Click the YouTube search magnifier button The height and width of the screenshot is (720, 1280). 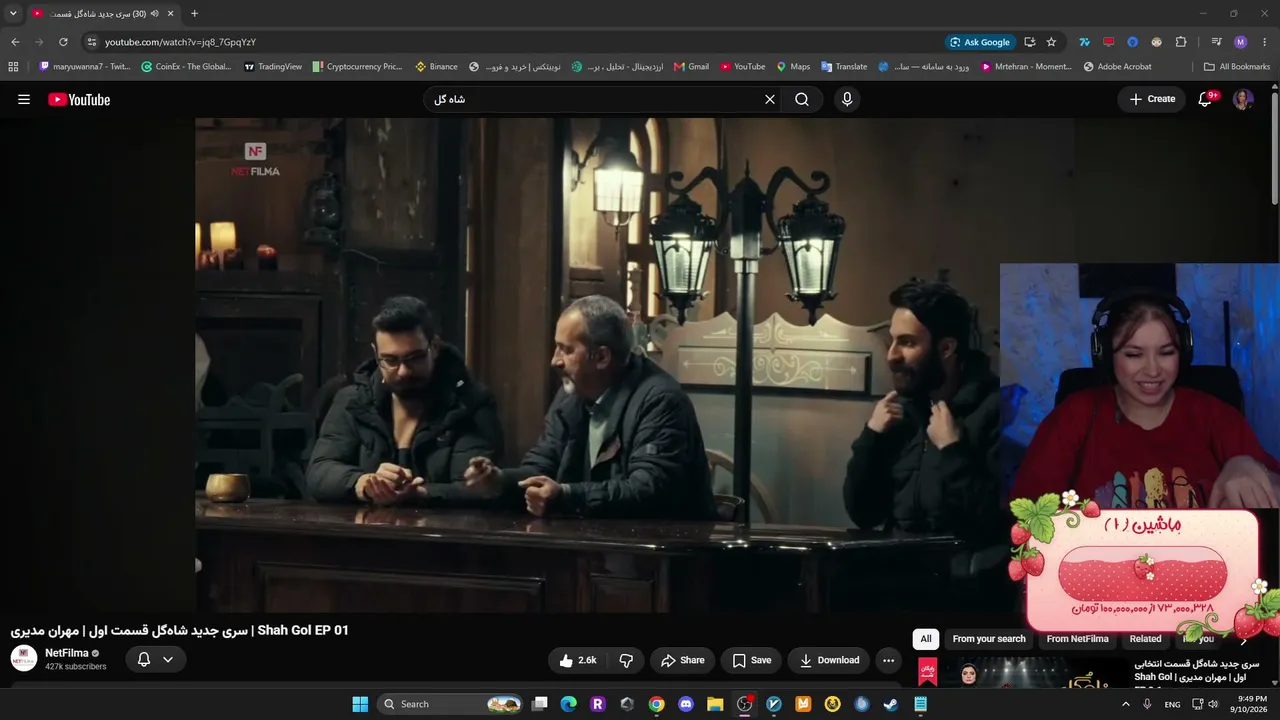802,99
